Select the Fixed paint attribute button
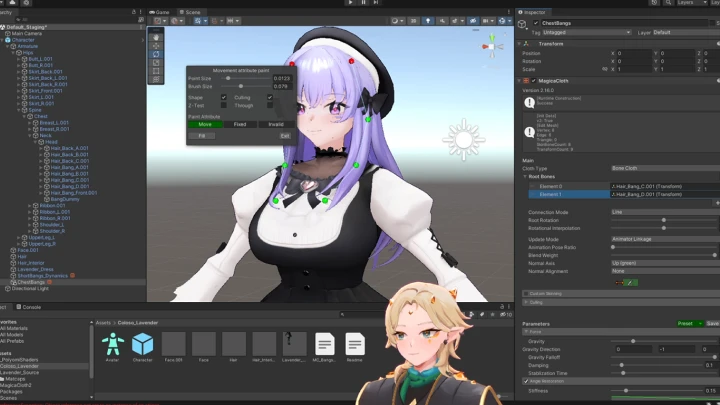Image resolution: width=720 pixels, height=405 pixels. [x=240, y=124]
